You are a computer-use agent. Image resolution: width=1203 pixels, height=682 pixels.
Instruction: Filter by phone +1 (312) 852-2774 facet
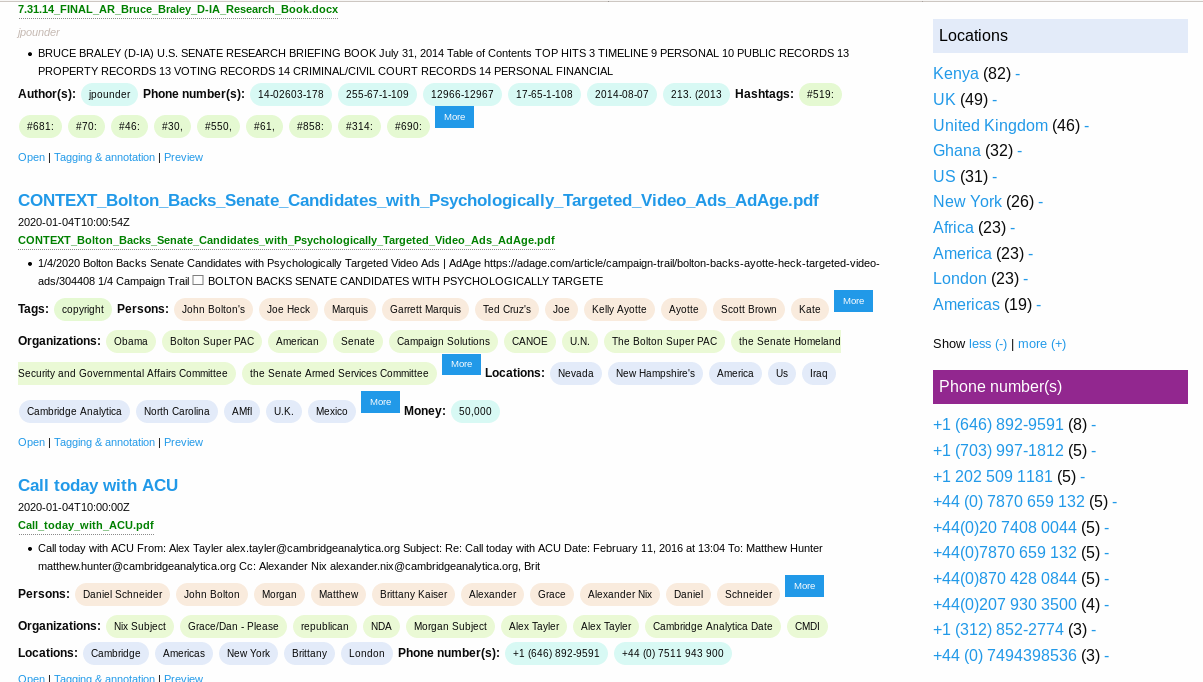point(998,630)
